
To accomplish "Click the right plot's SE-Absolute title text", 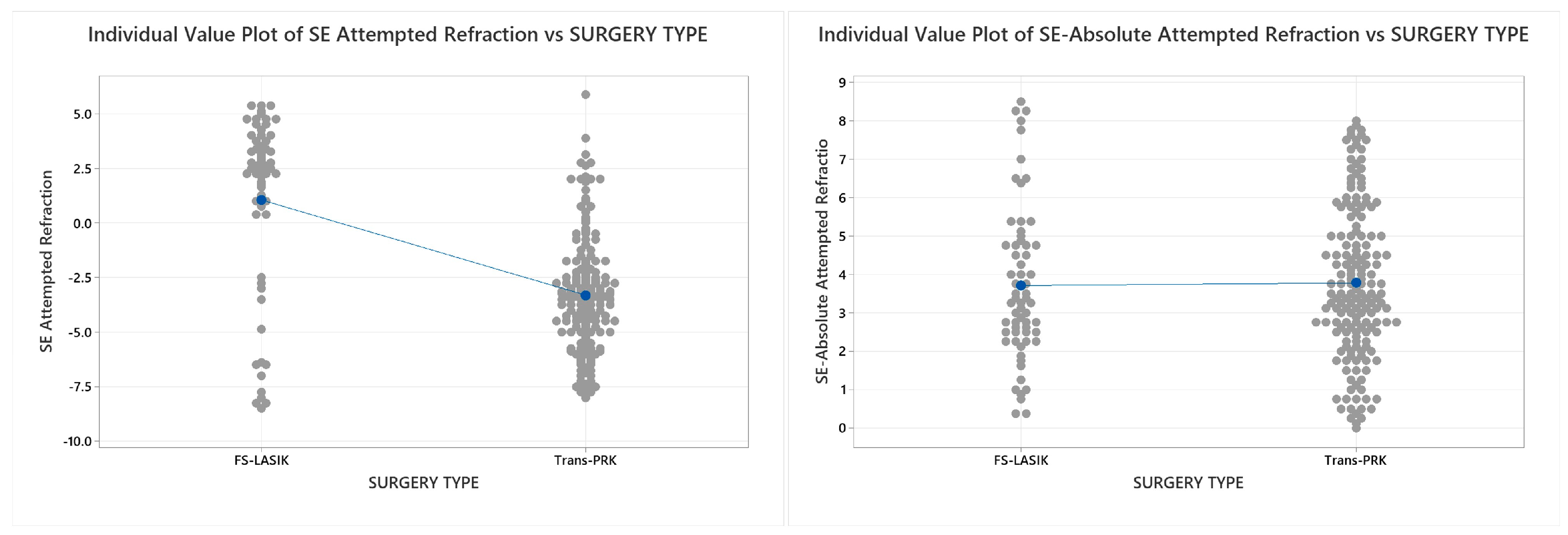I will click(x=1173, y=35).
